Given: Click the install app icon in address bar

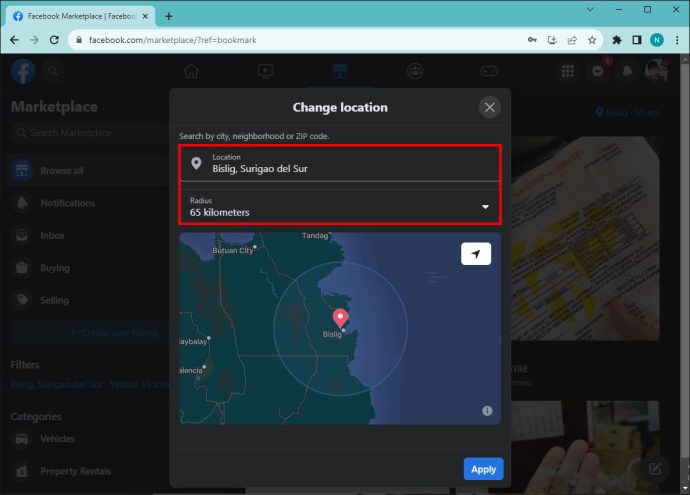Looking at the screenshot, I should [552, 40].
